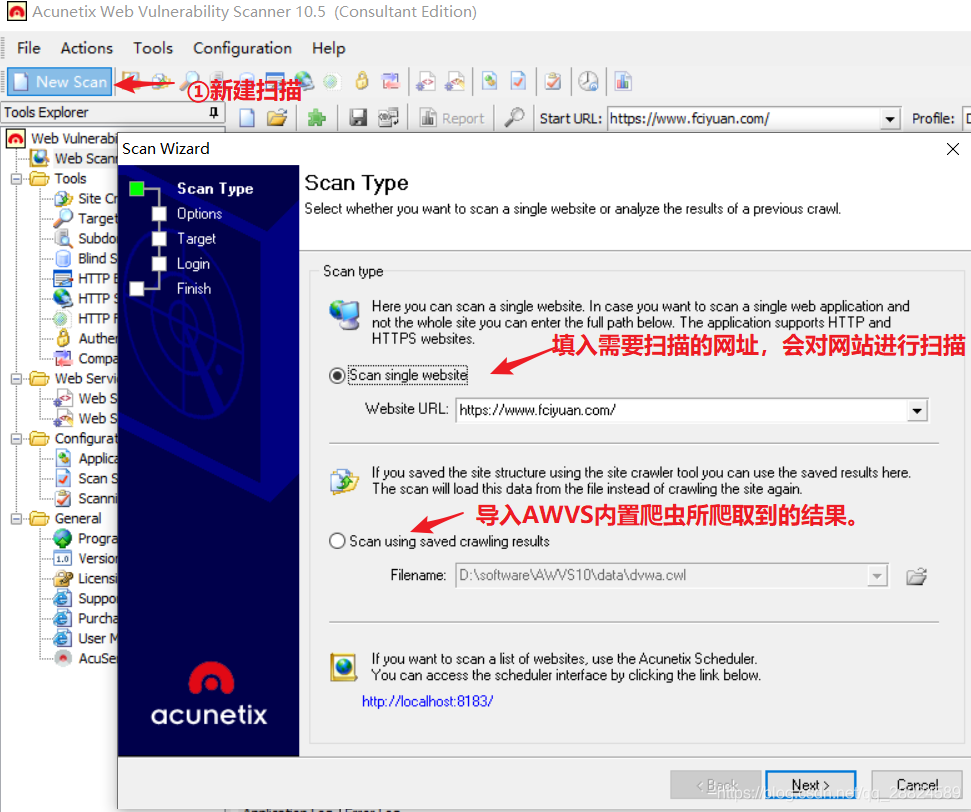The height and width of the screenshot is (812, 971).
Task: Select the Scan single website radio button
Action: (337, 375)
